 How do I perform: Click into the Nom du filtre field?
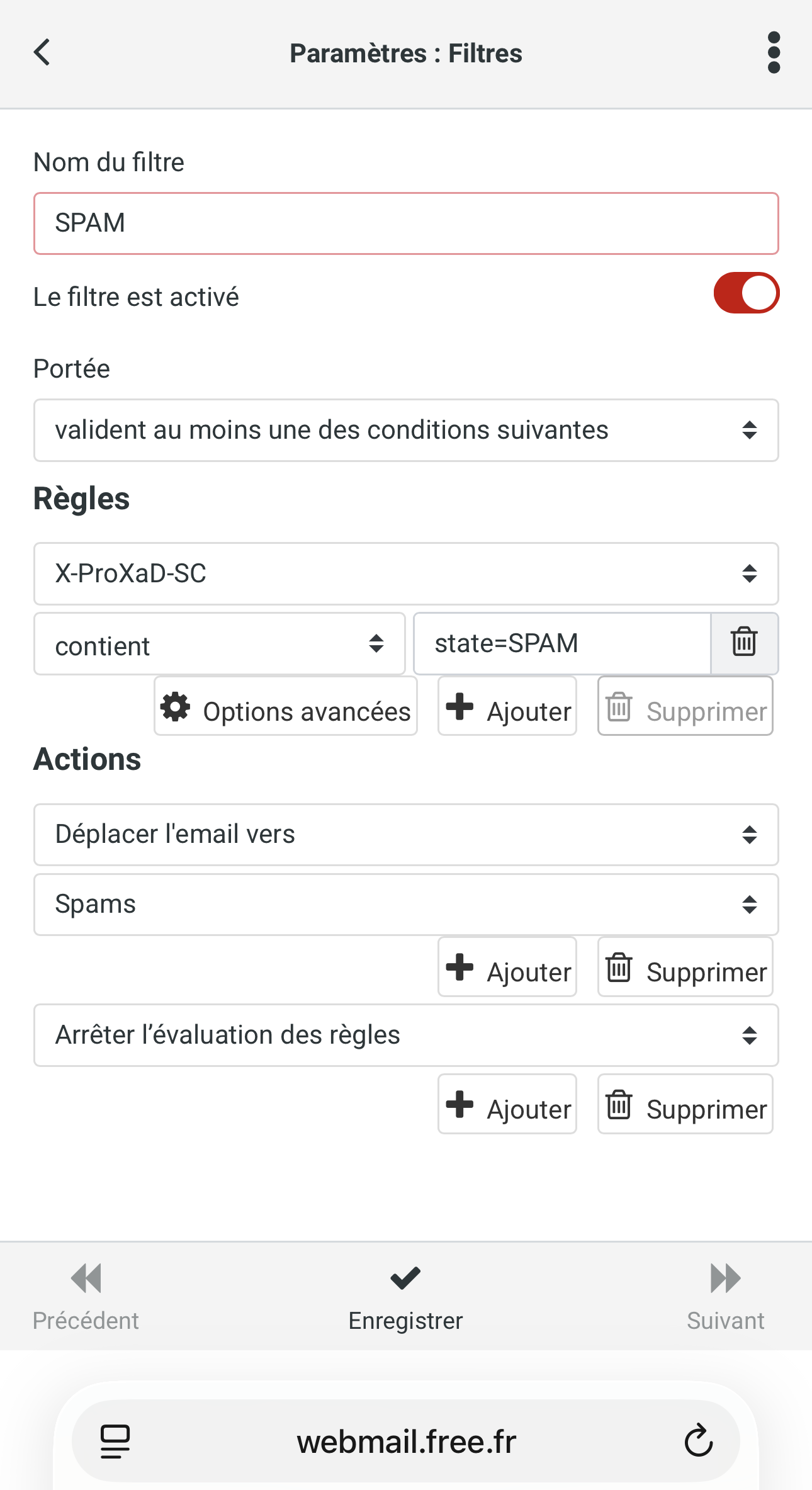tap(406, 223)
